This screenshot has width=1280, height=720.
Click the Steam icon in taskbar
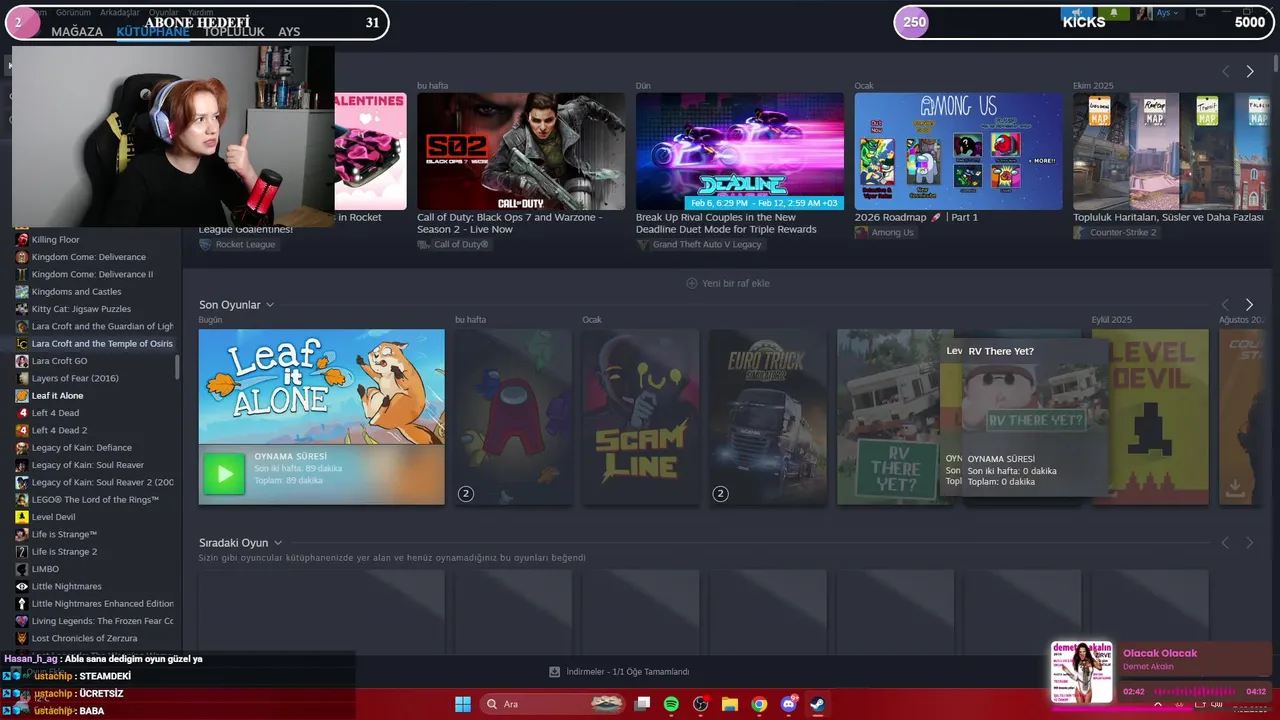point(817,704)
